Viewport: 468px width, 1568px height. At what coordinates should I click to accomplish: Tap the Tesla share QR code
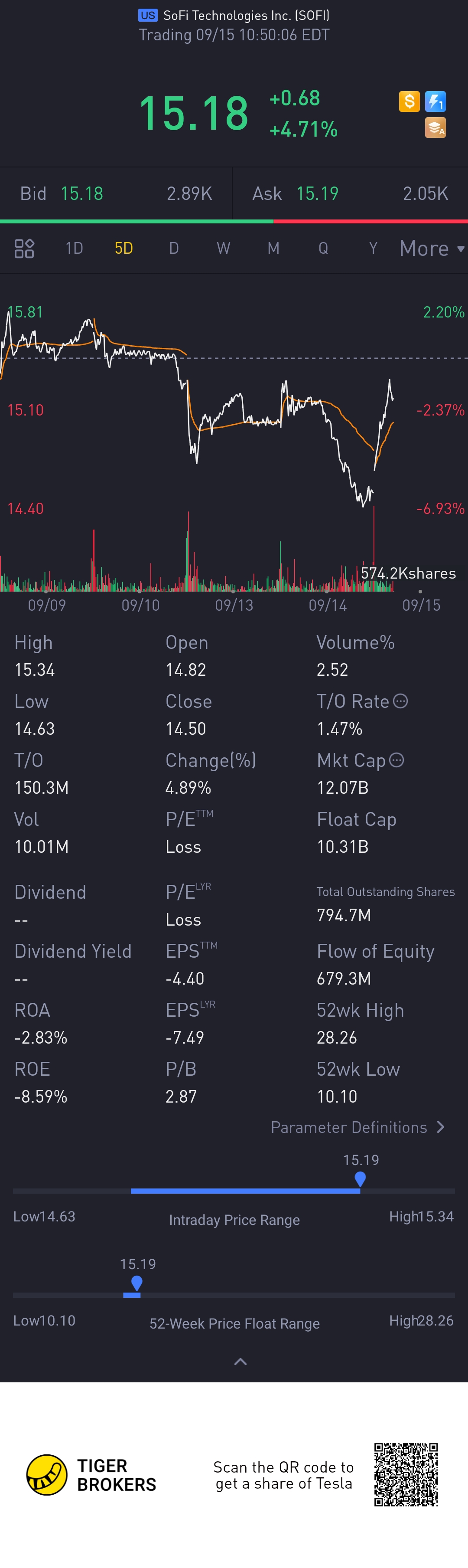[x=406, y=1474]
